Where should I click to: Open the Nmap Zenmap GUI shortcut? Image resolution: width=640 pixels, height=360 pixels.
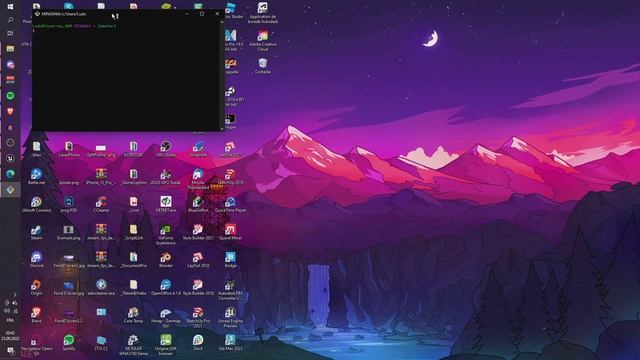coord(165,318)
